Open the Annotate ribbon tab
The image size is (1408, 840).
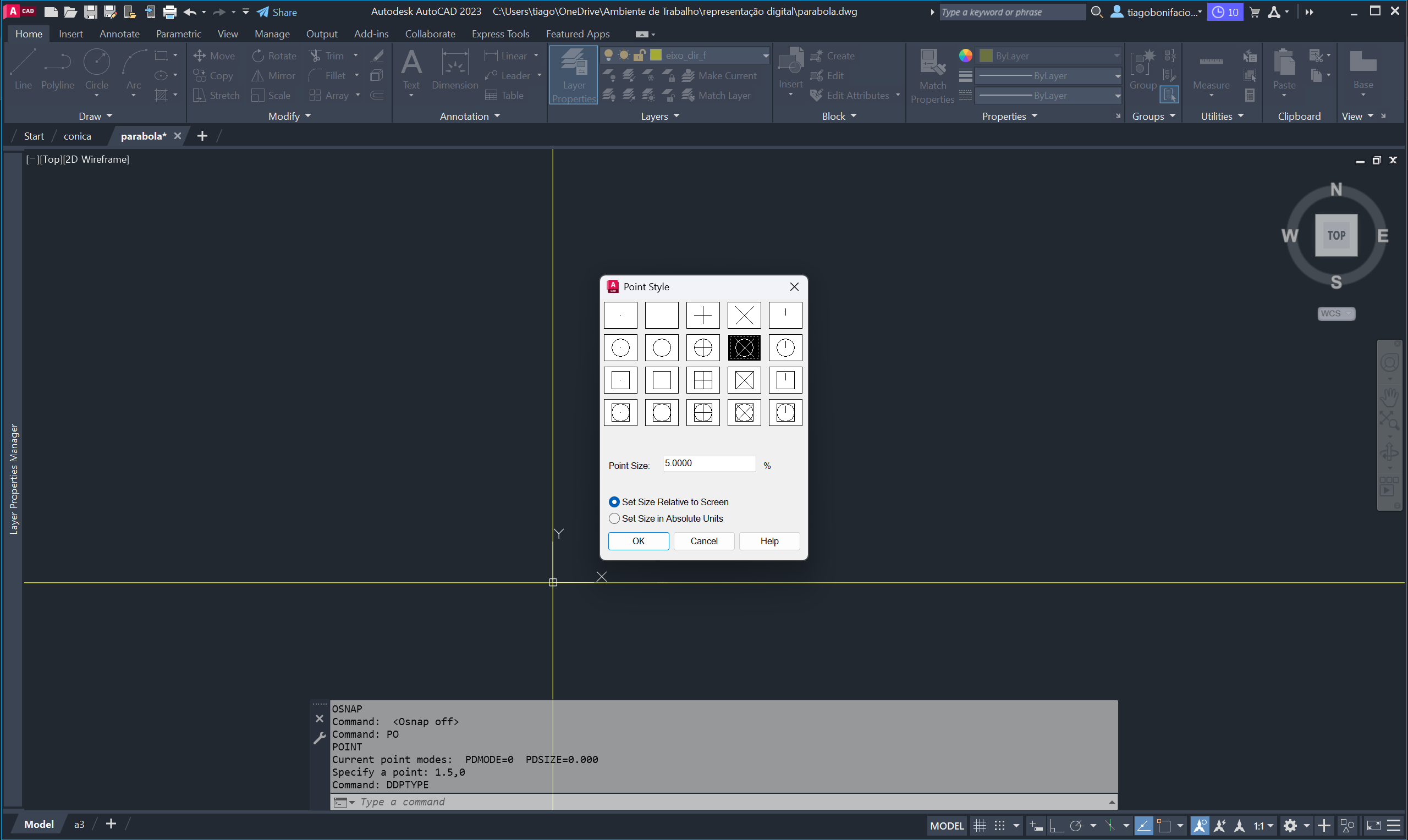point(119,34)
